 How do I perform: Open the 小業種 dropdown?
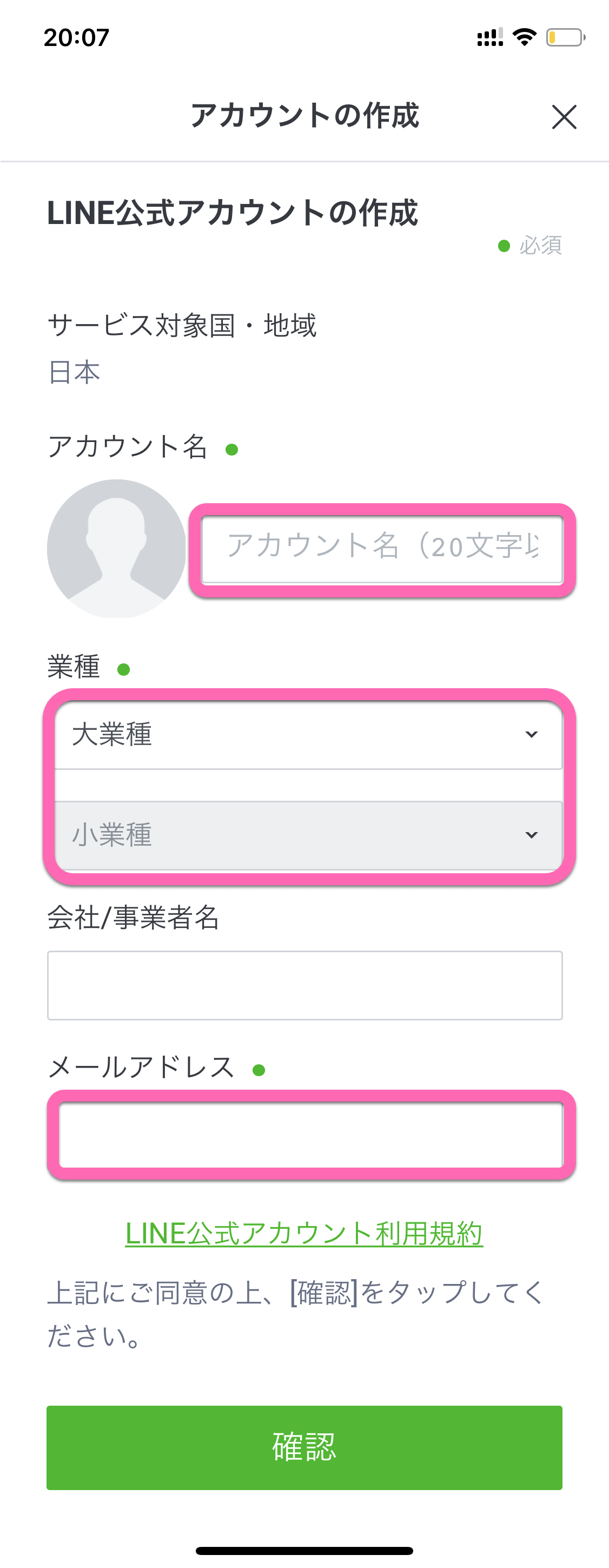(308, 834)
